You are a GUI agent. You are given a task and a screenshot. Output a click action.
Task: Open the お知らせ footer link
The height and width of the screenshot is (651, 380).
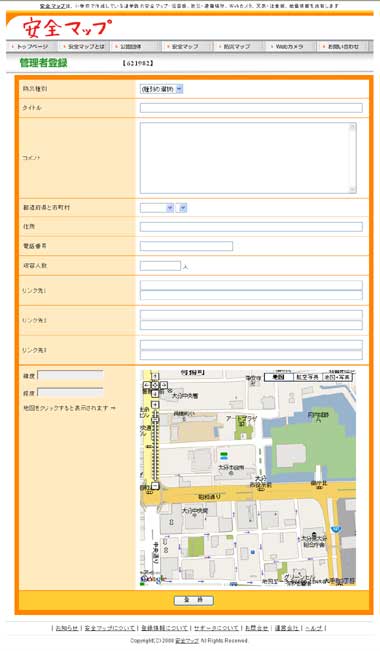pyautogui.click(x=67, y=628)
